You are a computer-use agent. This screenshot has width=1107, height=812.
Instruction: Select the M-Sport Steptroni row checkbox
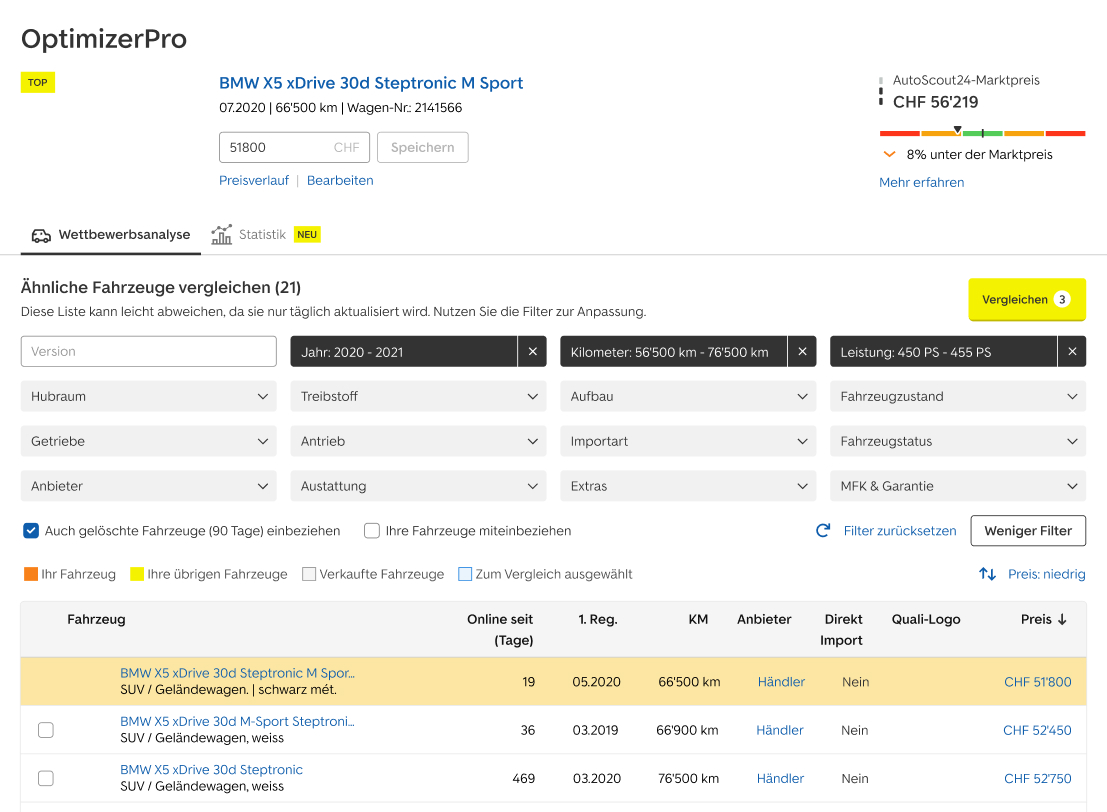click(46, 730)
